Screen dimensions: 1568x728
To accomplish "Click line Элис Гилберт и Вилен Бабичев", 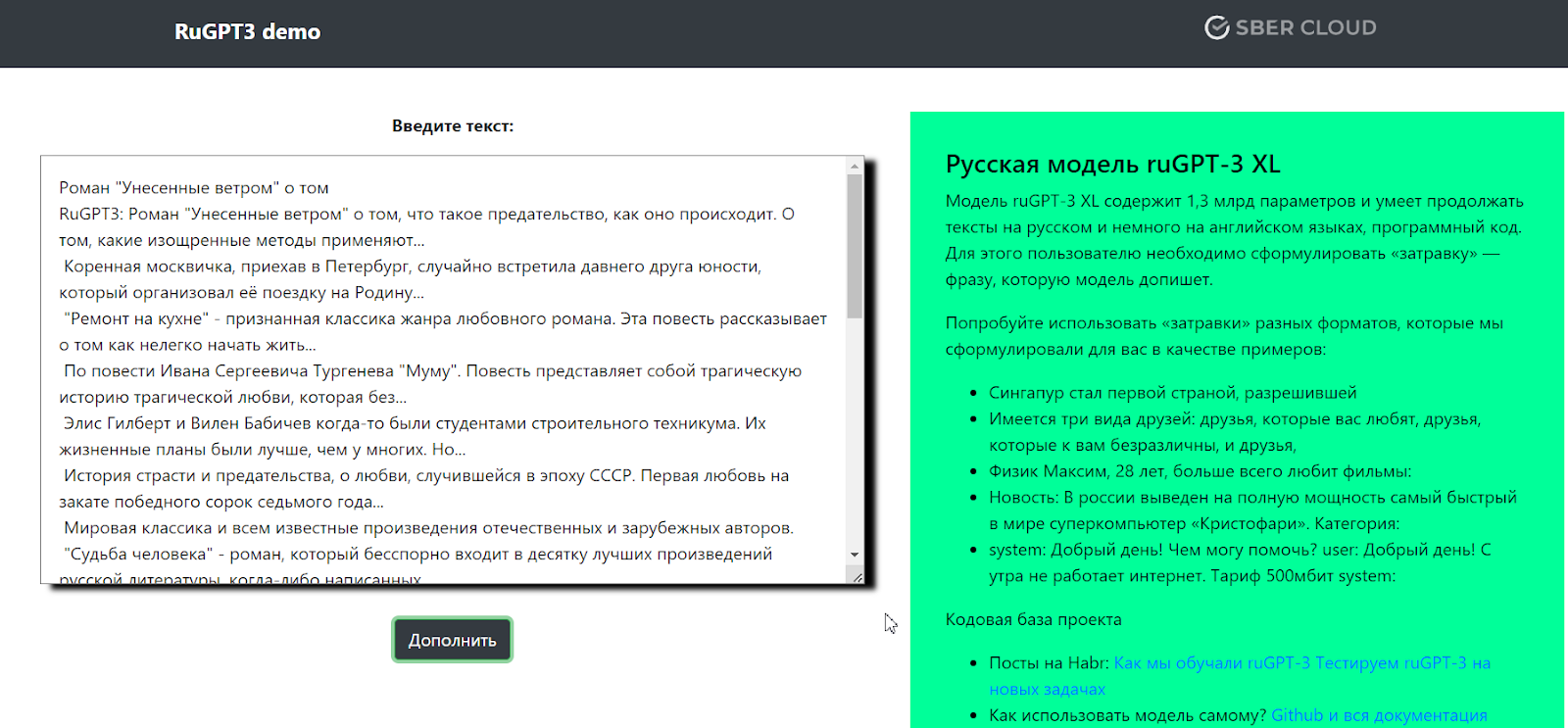I will [x=413, y=436].
